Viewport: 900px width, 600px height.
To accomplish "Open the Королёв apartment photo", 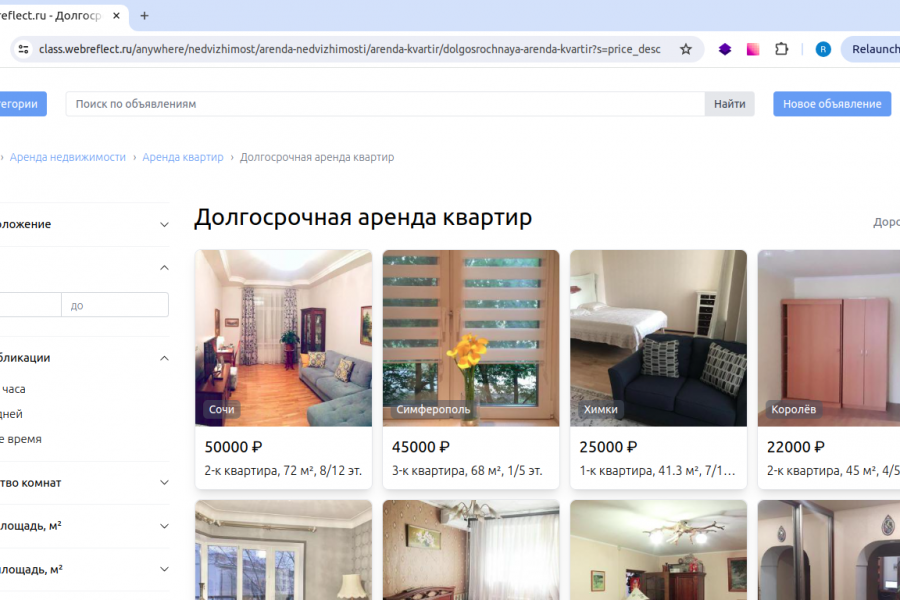I will point(829,338).
